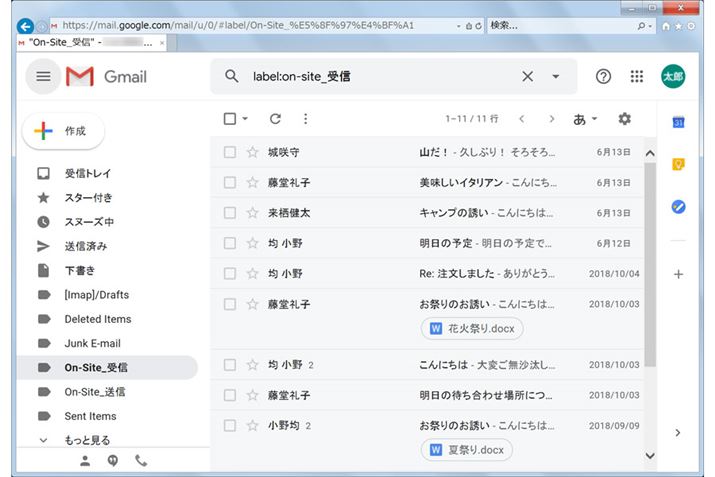Click the 作成 compose button
This screenshot has width=715, height=477.
(x=63, y=131)
